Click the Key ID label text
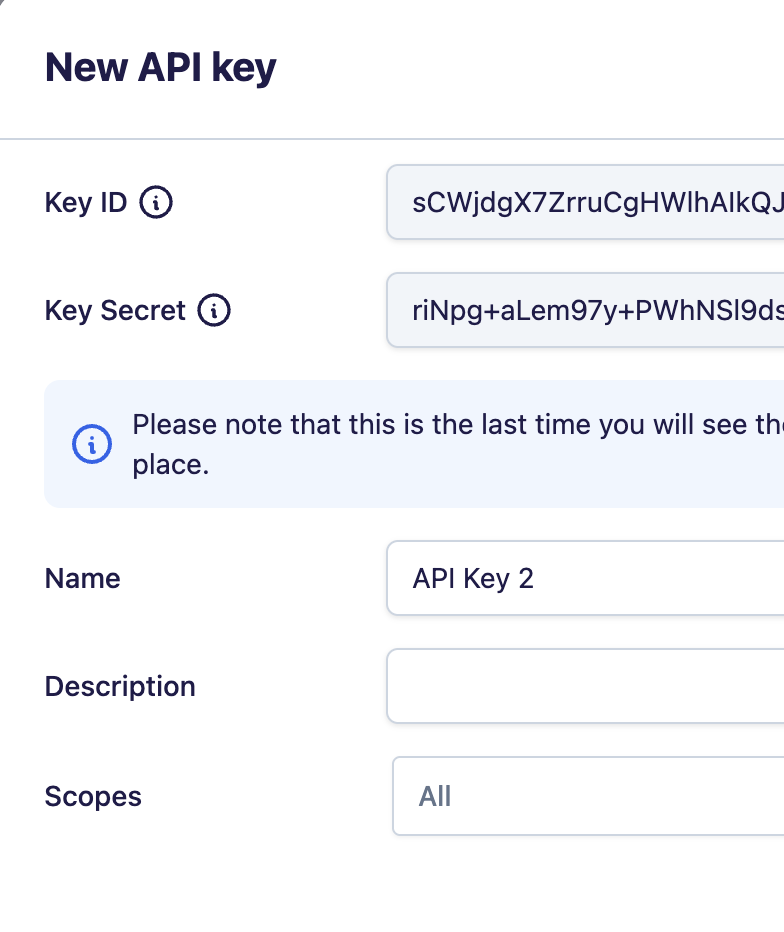Viewport: 784px width, 932px height. click(86, 203)
